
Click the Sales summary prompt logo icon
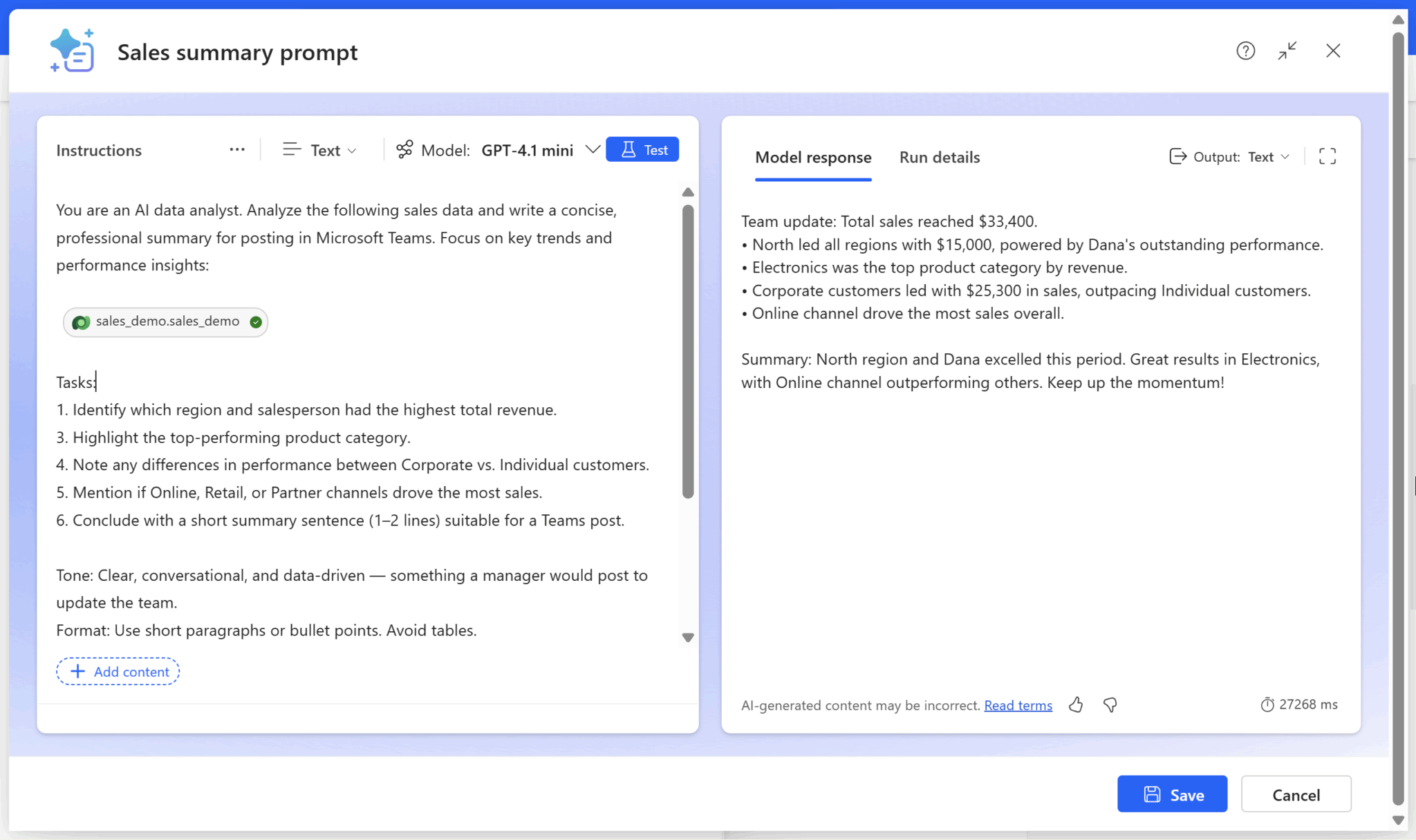tap(73, 50)
